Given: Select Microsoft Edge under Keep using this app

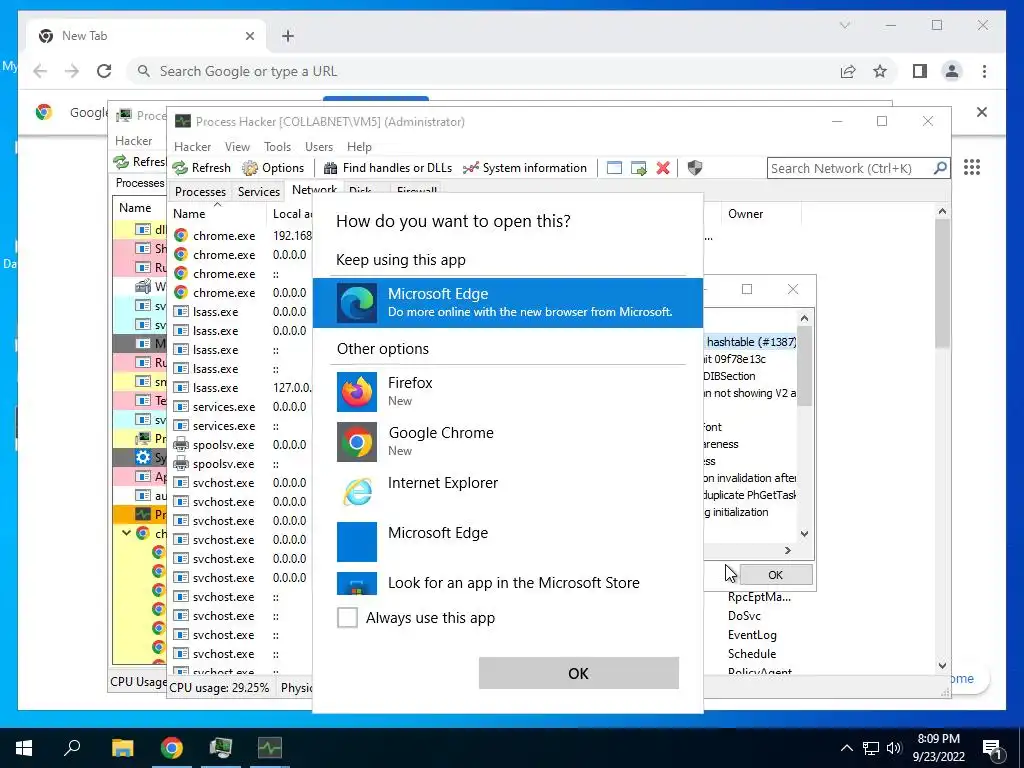Looking at the screenshot, I should 507,302.
